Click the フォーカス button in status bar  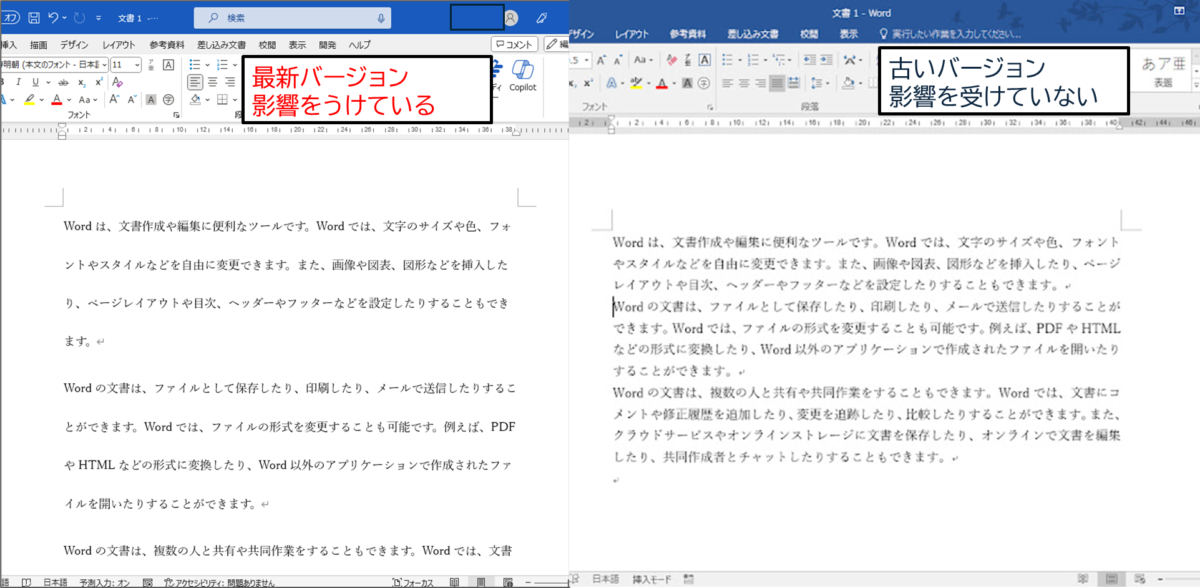coord(413,581)
